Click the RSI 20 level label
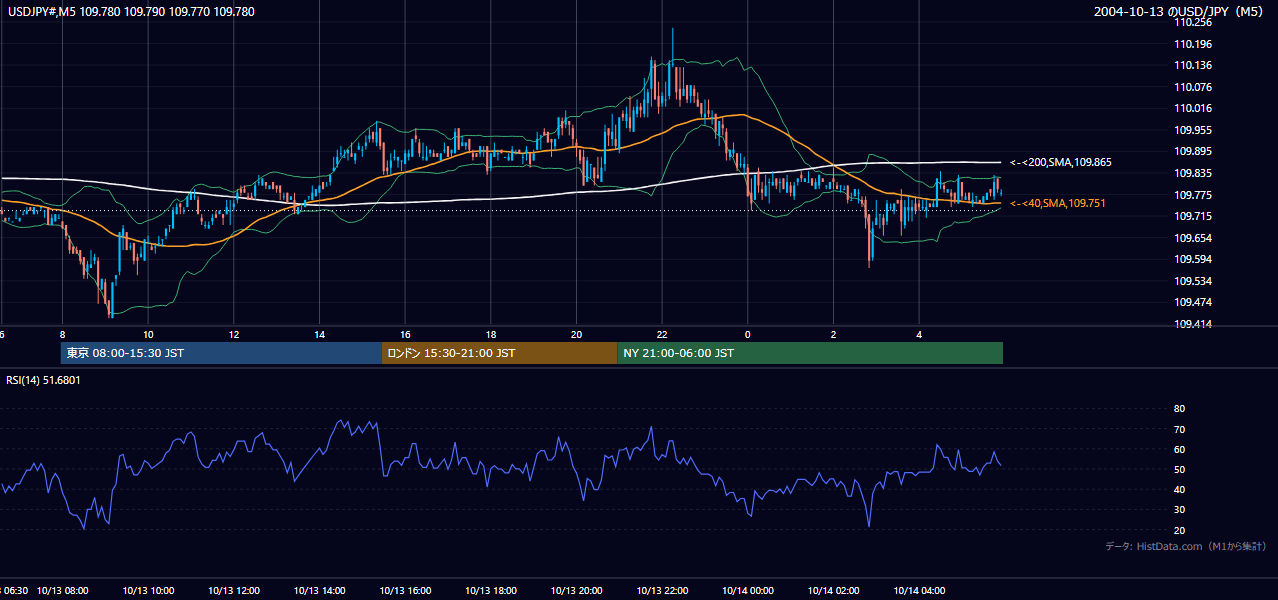Image resolution: width=1278 pixels, height=600 pixels. (1179, 530)
